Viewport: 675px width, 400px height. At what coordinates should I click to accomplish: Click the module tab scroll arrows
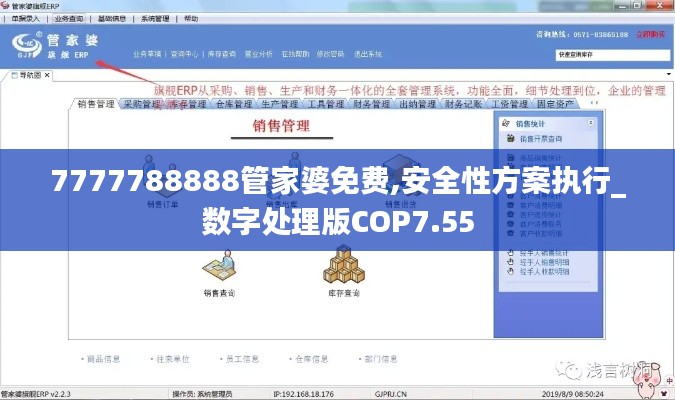pyautogui.click(x=594, y=103)
